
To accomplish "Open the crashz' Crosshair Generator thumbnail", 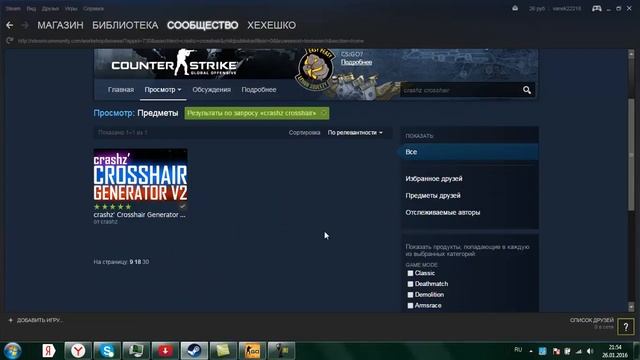I will [x=140, y=175].
